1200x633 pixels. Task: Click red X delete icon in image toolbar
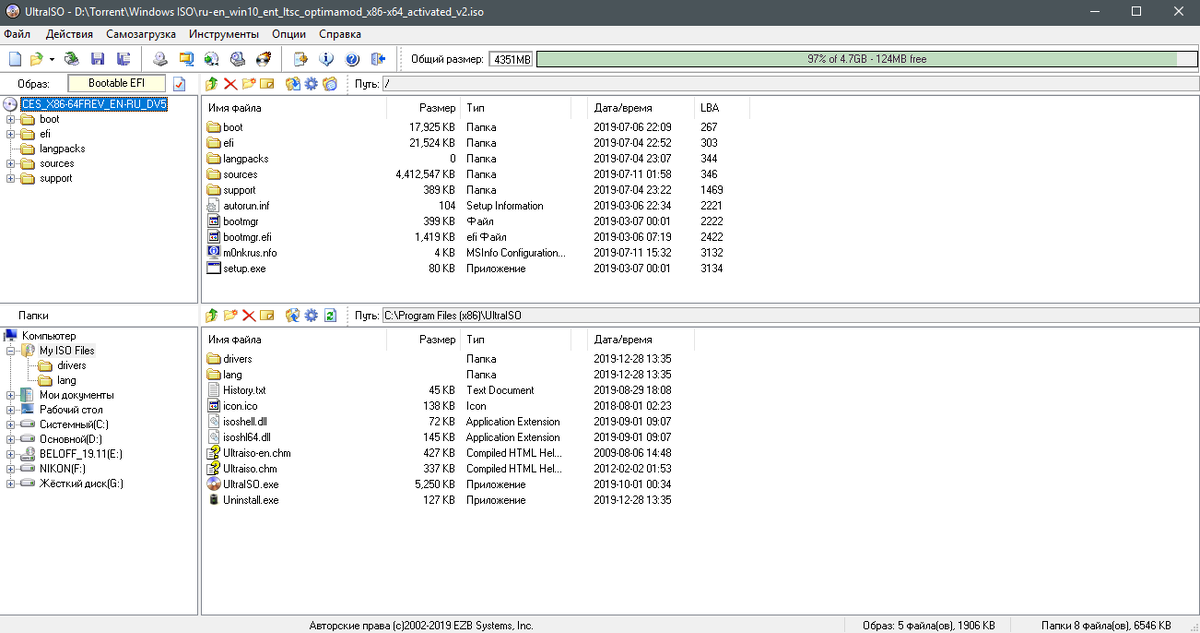point(230,84)
